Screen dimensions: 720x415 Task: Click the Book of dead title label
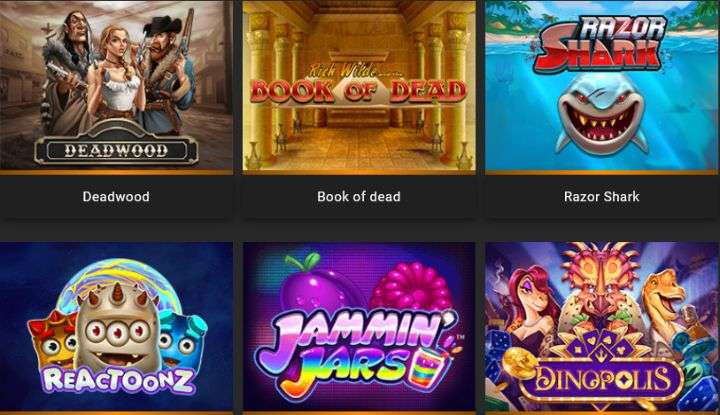coord(359,196)
